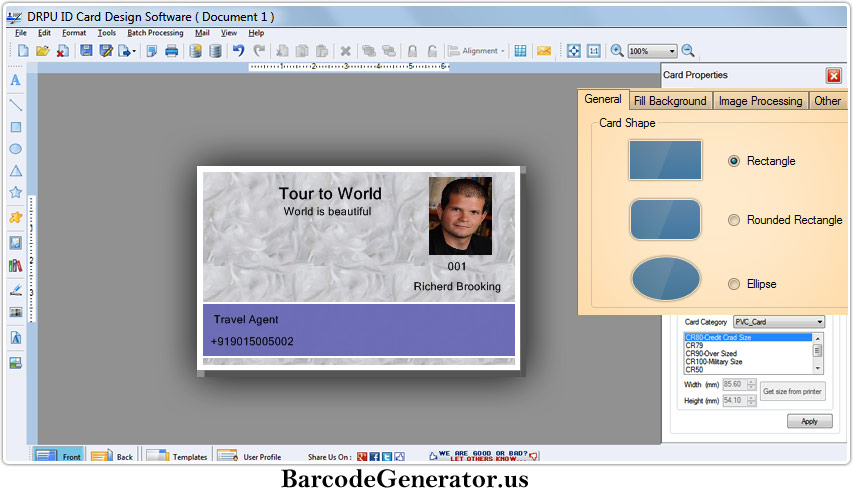Click the Facebook share icon

pos(374,456)
